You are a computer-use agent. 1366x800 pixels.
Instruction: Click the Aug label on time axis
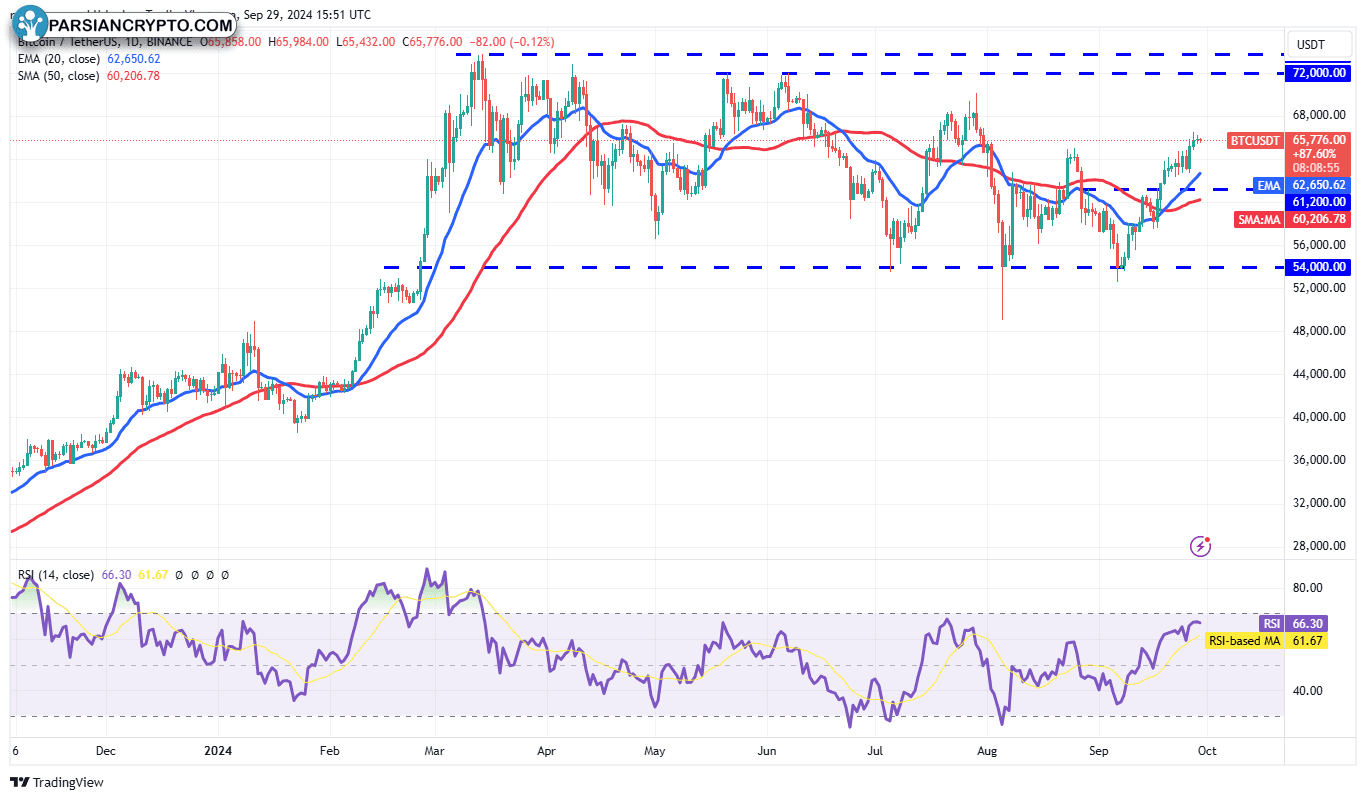point(988,749)
